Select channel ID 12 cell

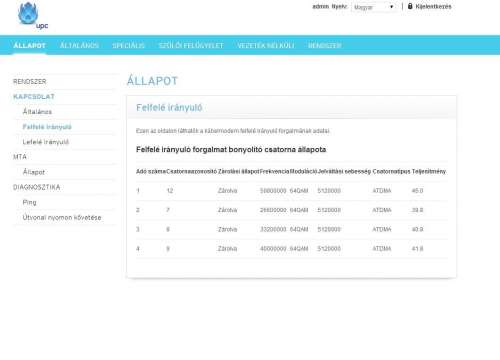point(170,191)
